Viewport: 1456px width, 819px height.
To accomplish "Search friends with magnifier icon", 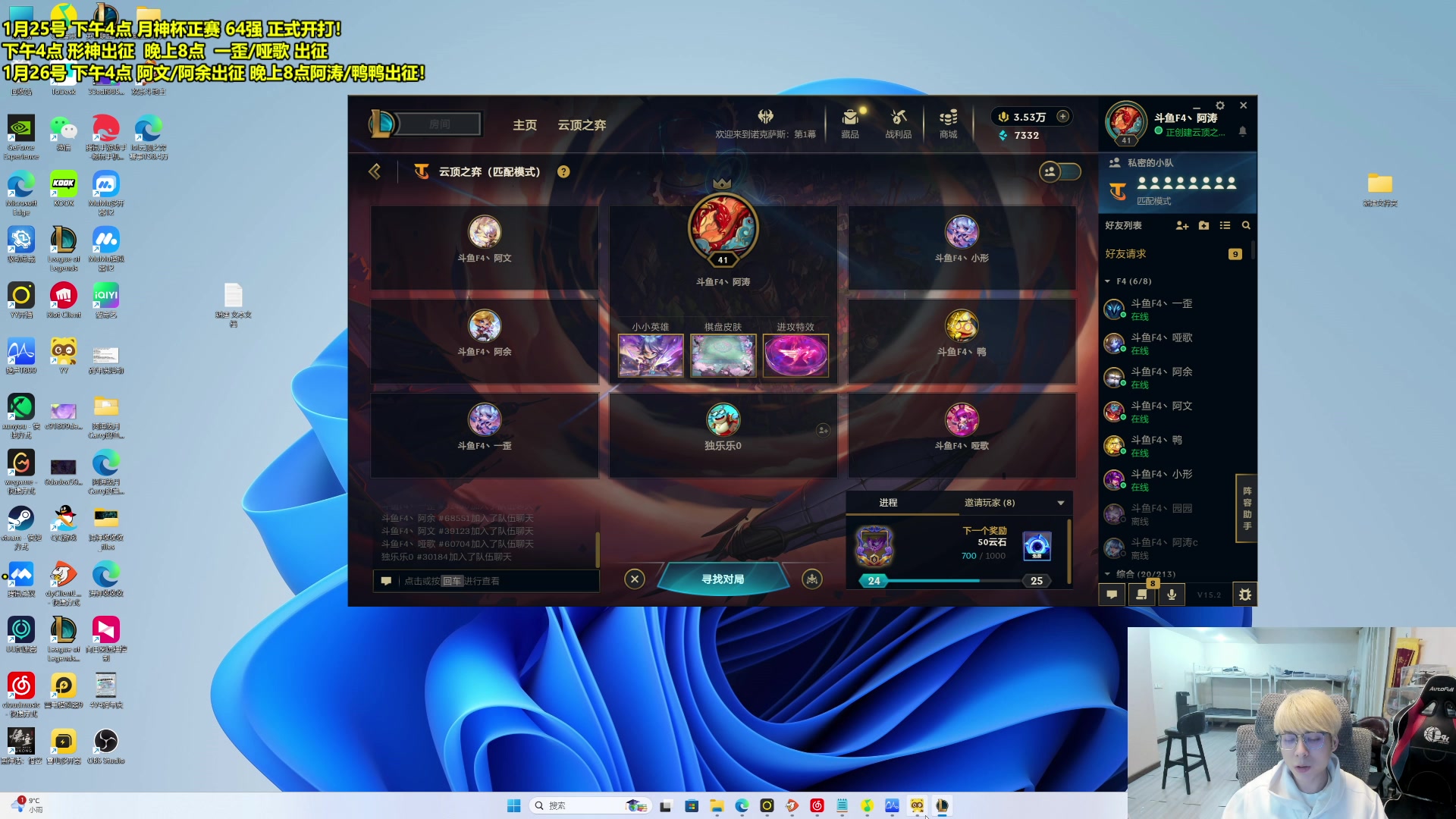I will [1246, 225].
